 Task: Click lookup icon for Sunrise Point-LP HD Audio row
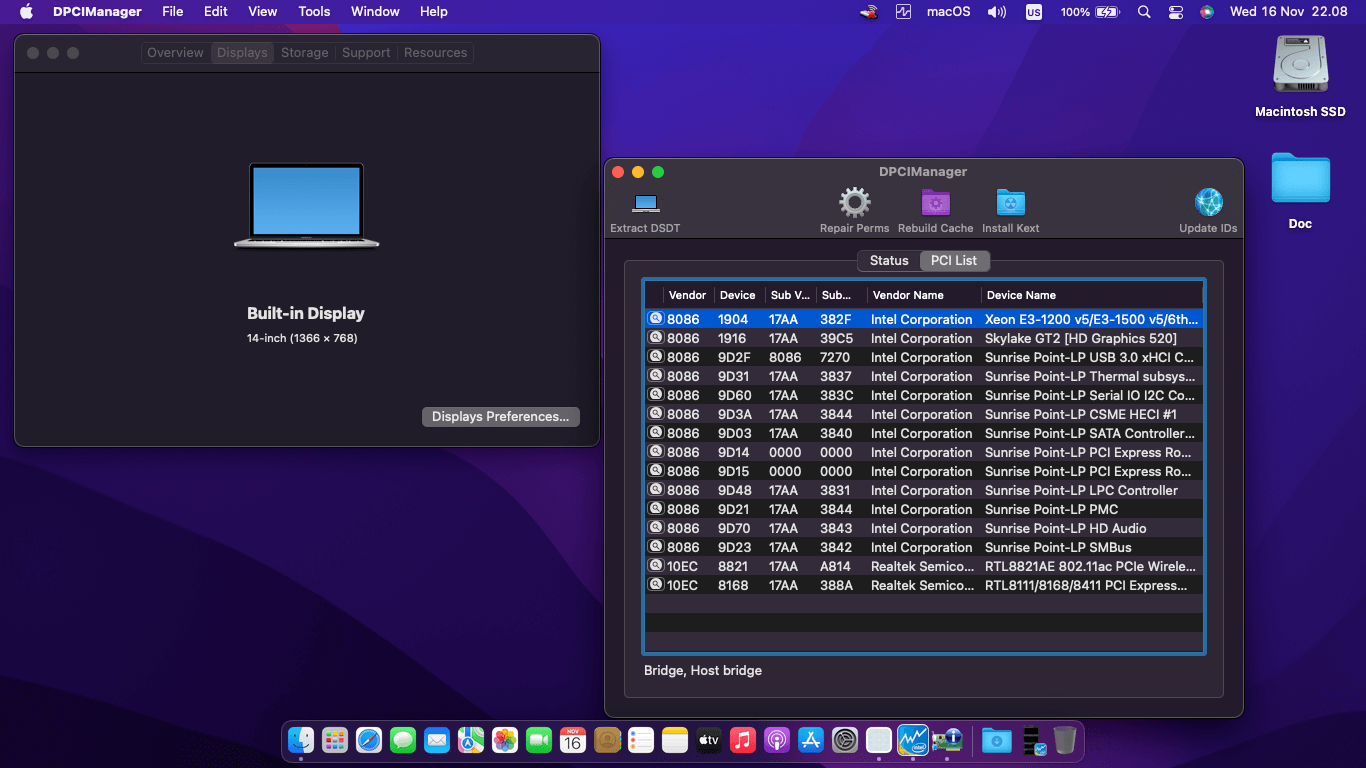click(x=655, y=528)
